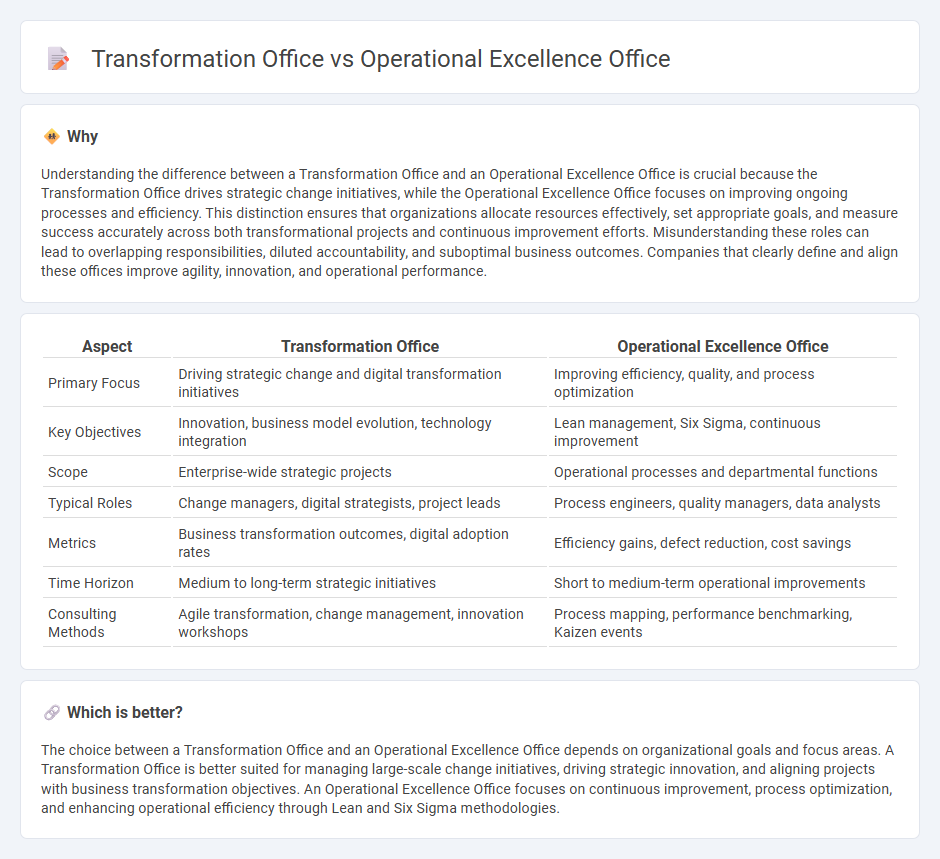Viewport: 940px width, 859px height.
Task: Select the Which is better? heading
Action: [x=125, y=712]
